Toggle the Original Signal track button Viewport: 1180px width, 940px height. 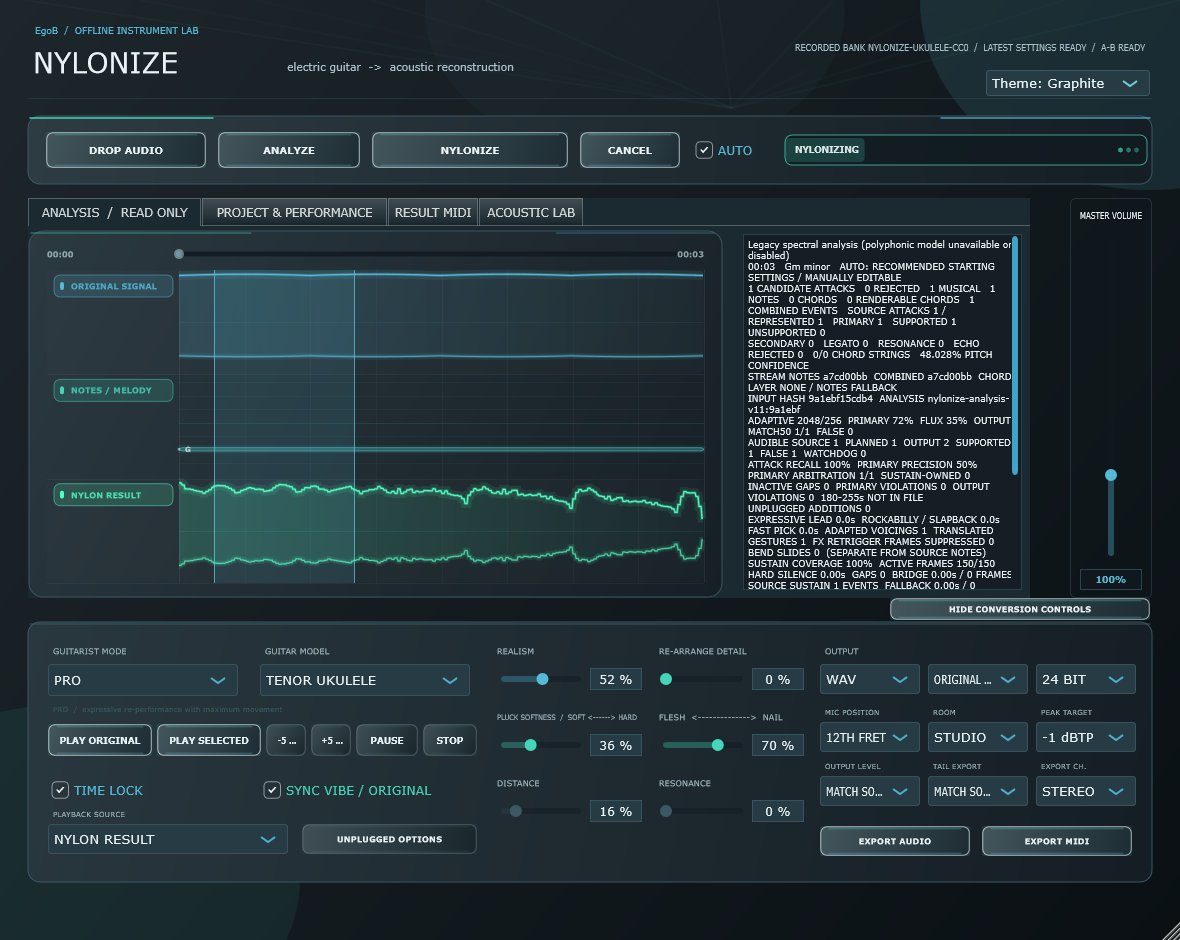(x=113, y=286)
